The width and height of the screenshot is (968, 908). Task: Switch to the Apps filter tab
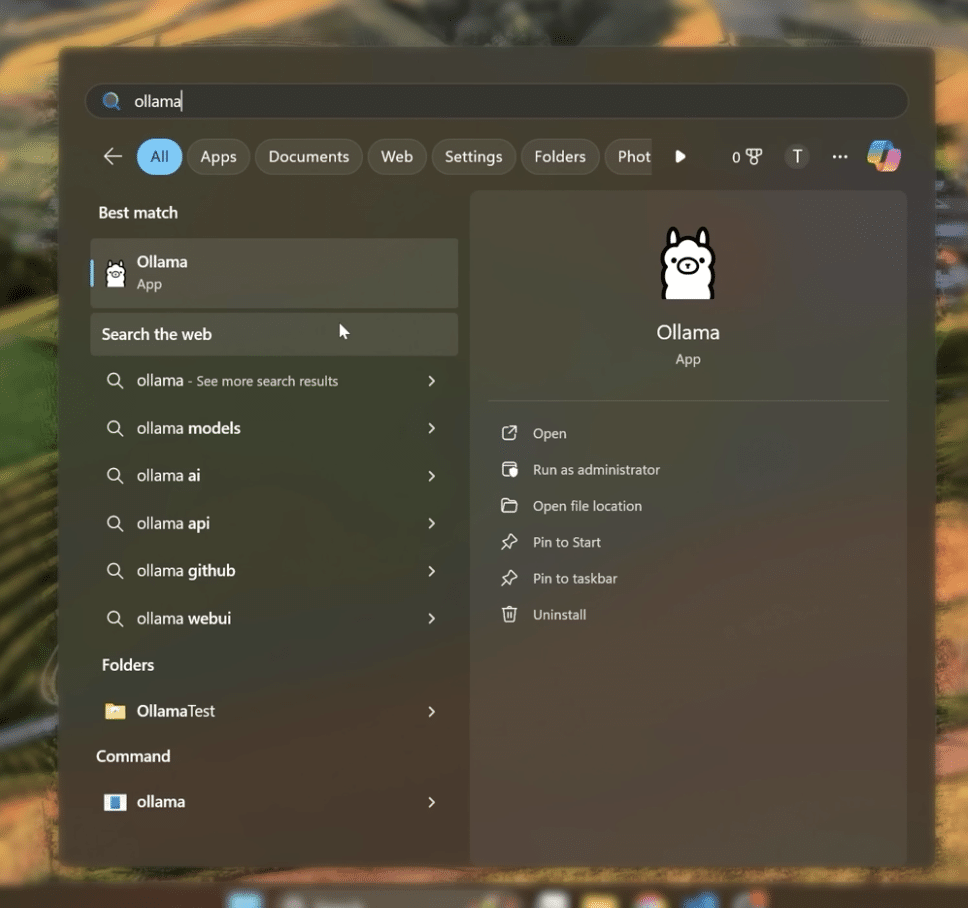coord(219,157)
